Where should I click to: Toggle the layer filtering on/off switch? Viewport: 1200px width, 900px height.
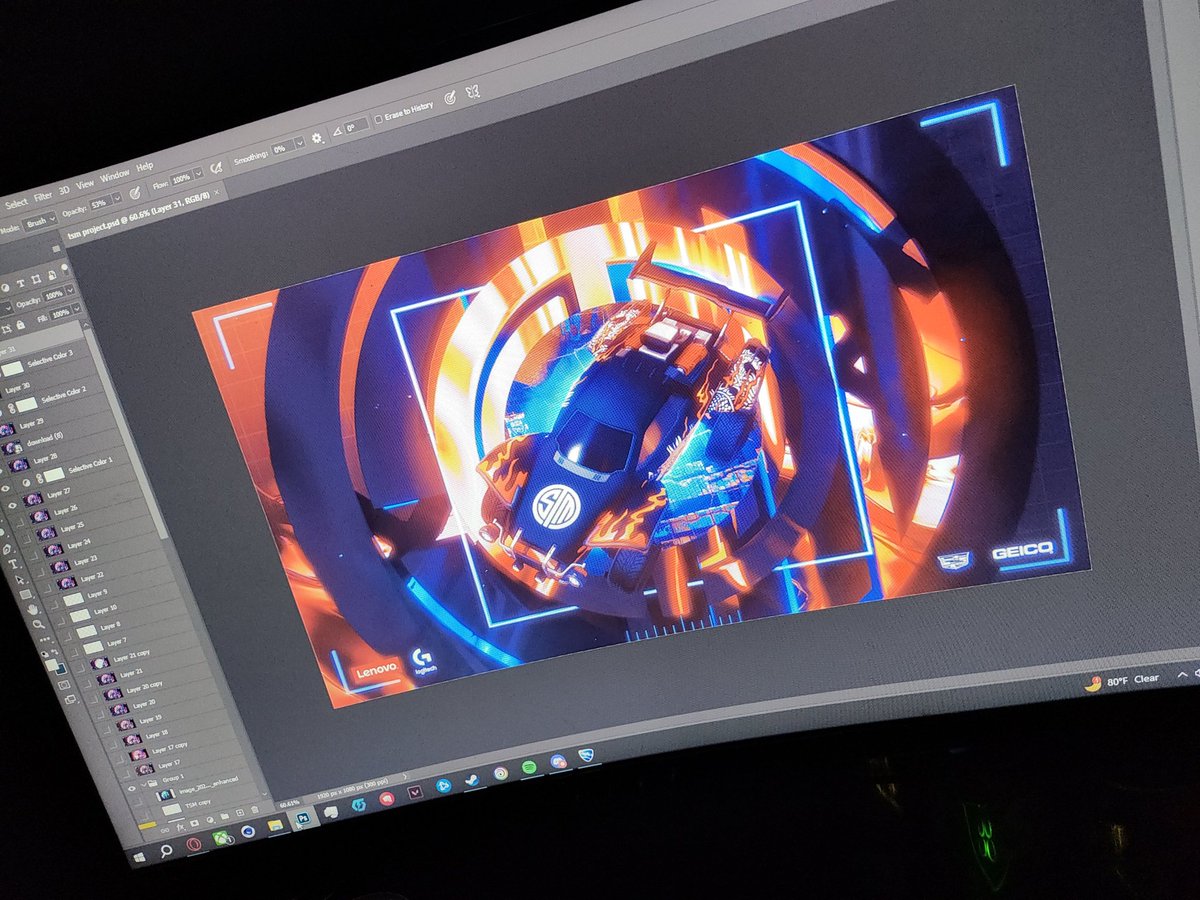pos(64,269)
